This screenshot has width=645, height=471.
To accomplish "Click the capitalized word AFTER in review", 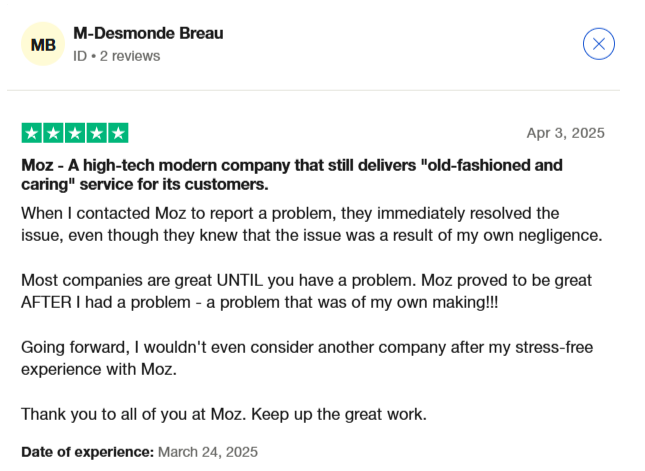I will point(46,302).
